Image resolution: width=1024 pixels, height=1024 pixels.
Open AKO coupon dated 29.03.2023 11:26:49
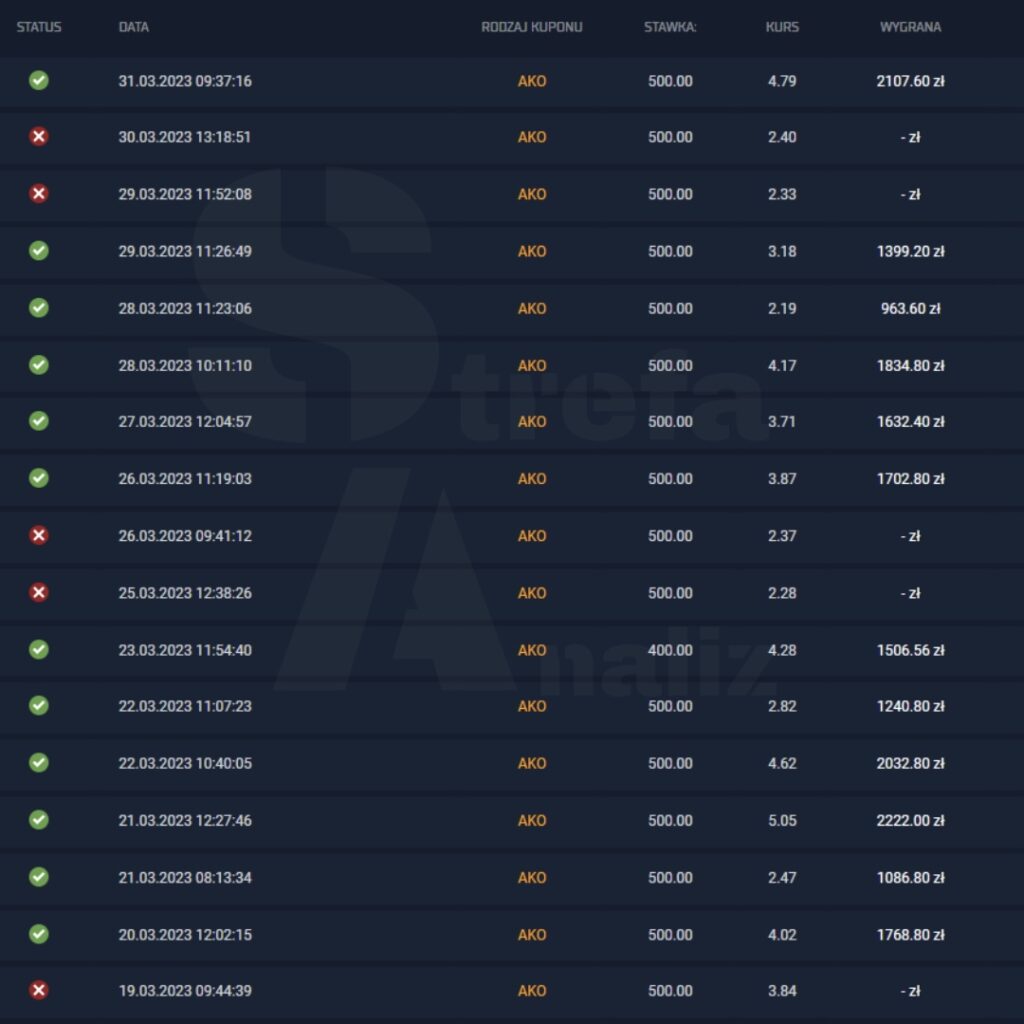pyautogui.click(x=532, y=251)
